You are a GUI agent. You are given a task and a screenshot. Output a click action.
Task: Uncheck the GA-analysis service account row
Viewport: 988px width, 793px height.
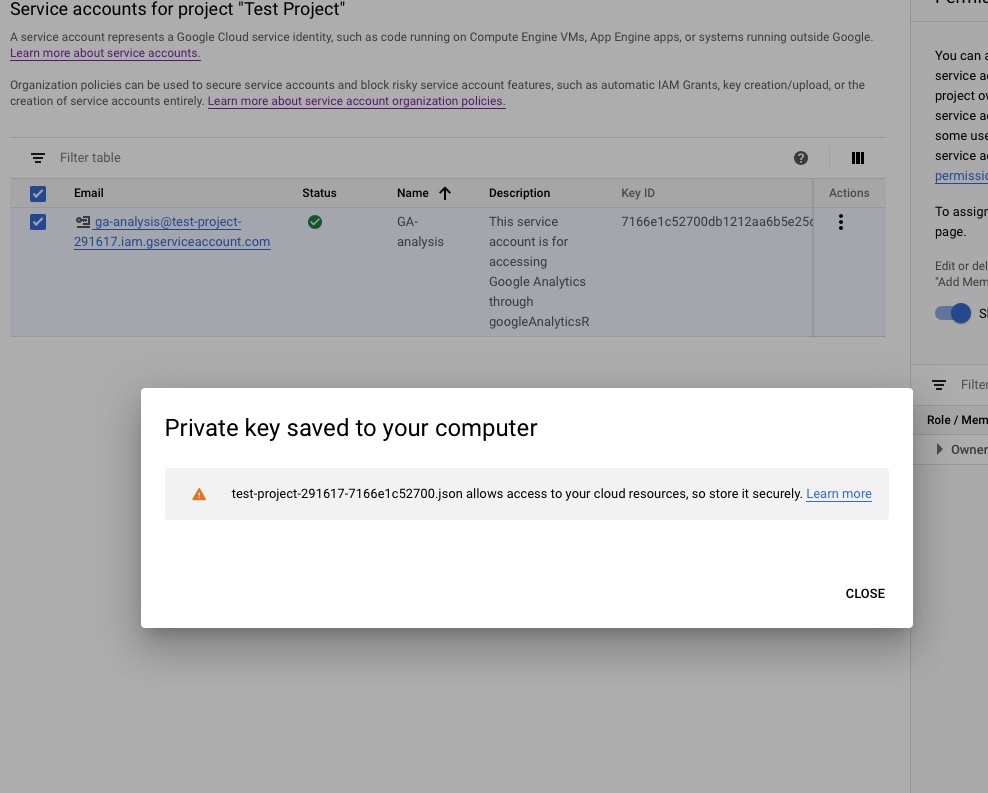[x=38, y=222]
